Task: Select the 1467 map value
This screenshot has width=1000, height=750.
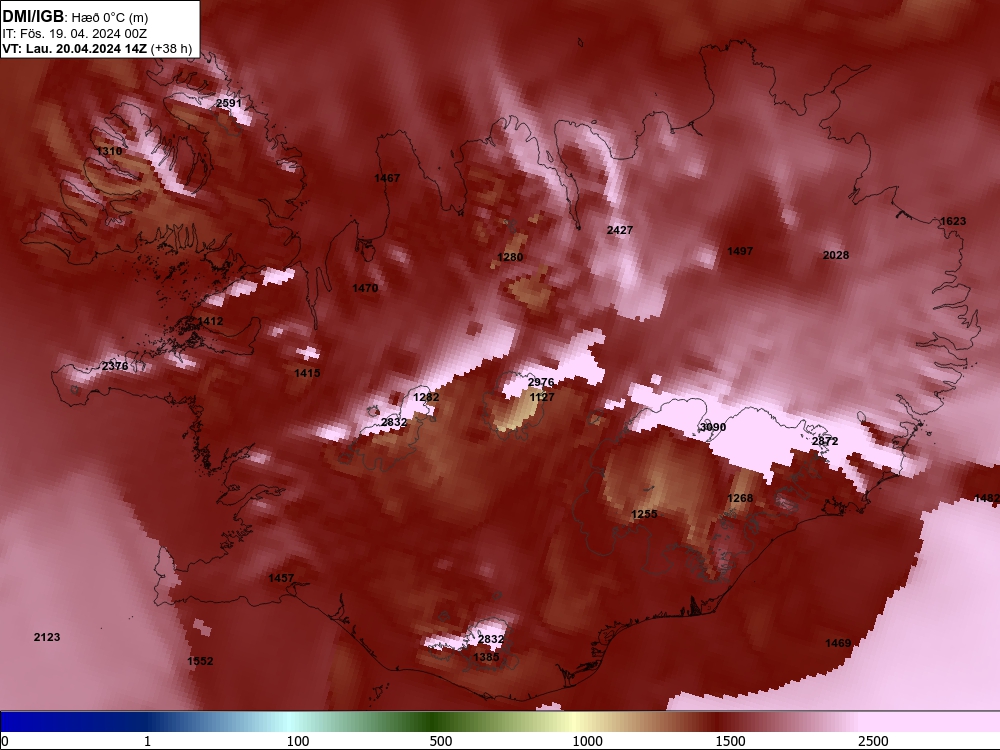Action: pos(387,178)
